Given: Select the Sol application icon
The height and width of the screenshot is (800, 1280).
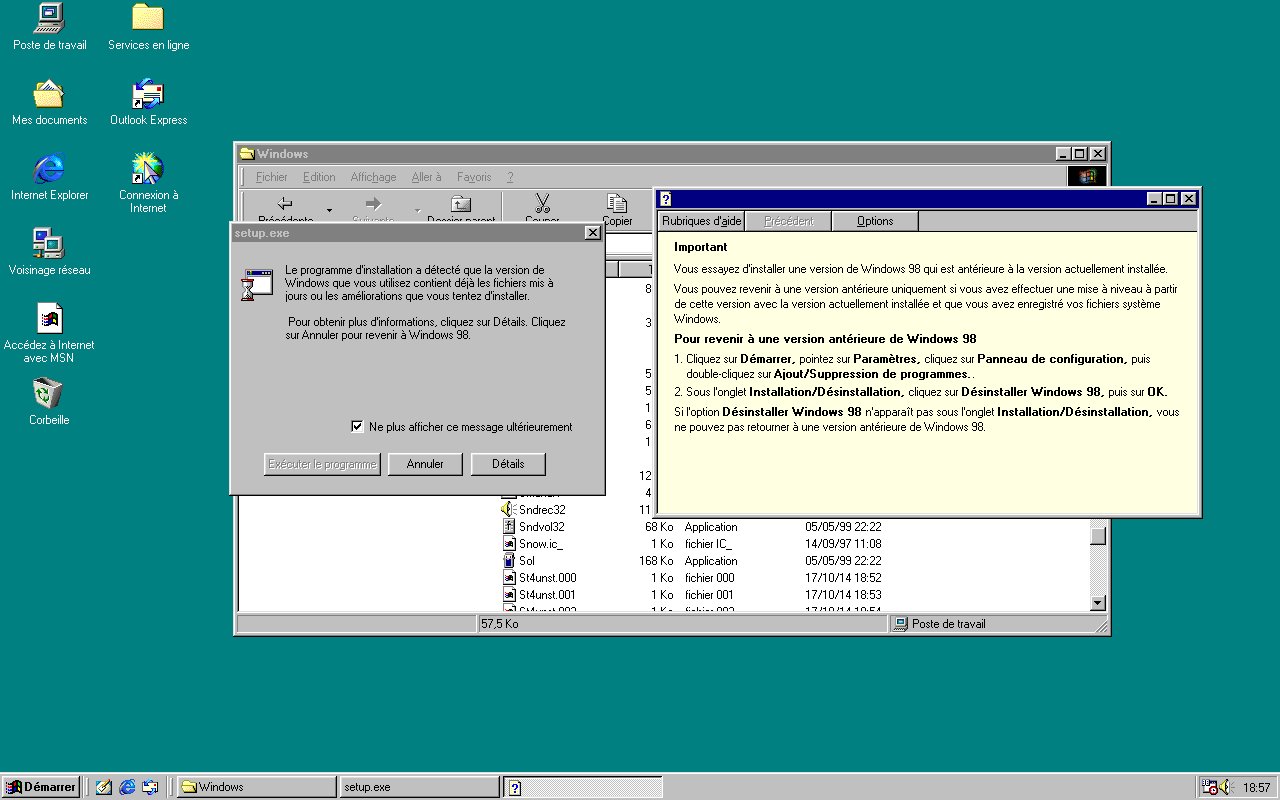Looking at the screenshot, I should [x=509, y=561].
